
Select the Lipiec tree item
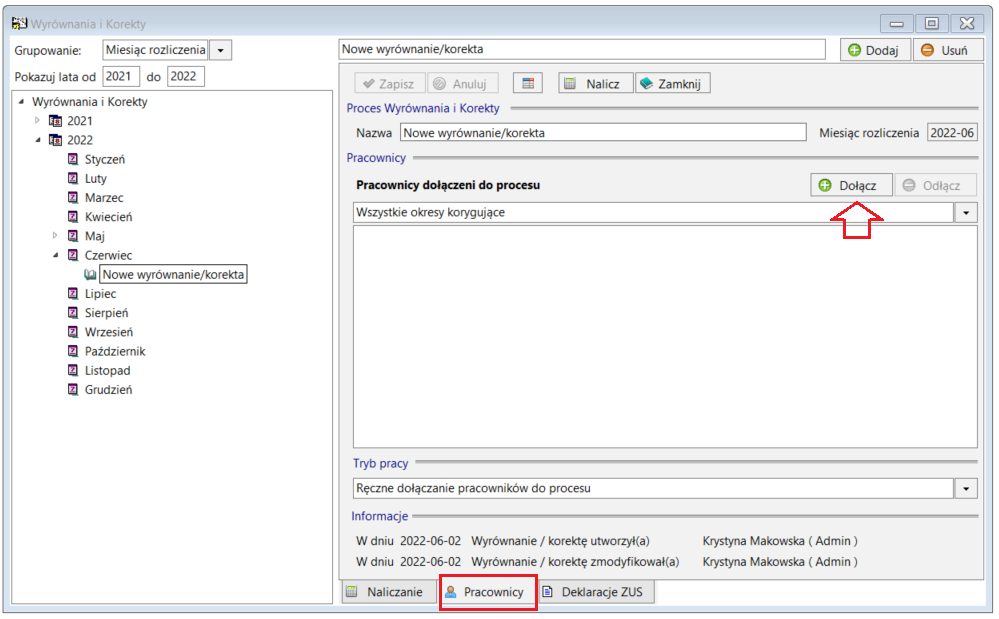101,294
